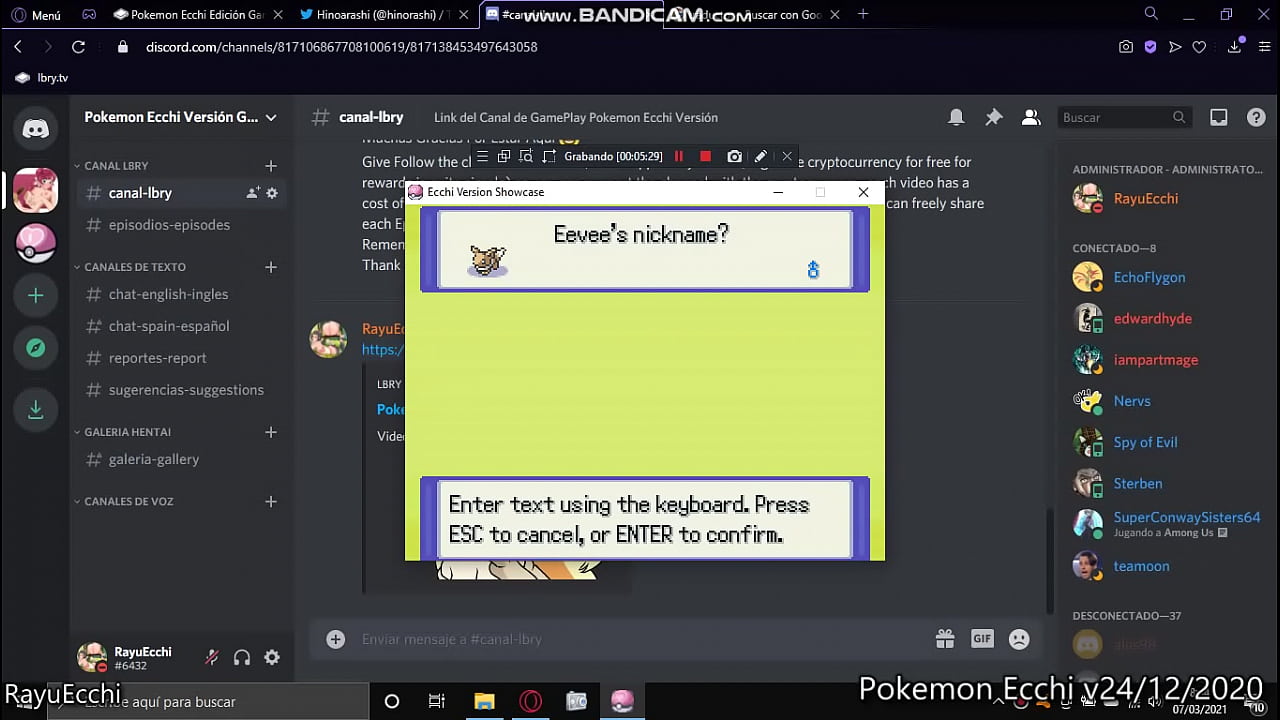Open File Explorer from the taskbar
The image size is (1280, 720).
pyautogui.click(x=484, y=701)
